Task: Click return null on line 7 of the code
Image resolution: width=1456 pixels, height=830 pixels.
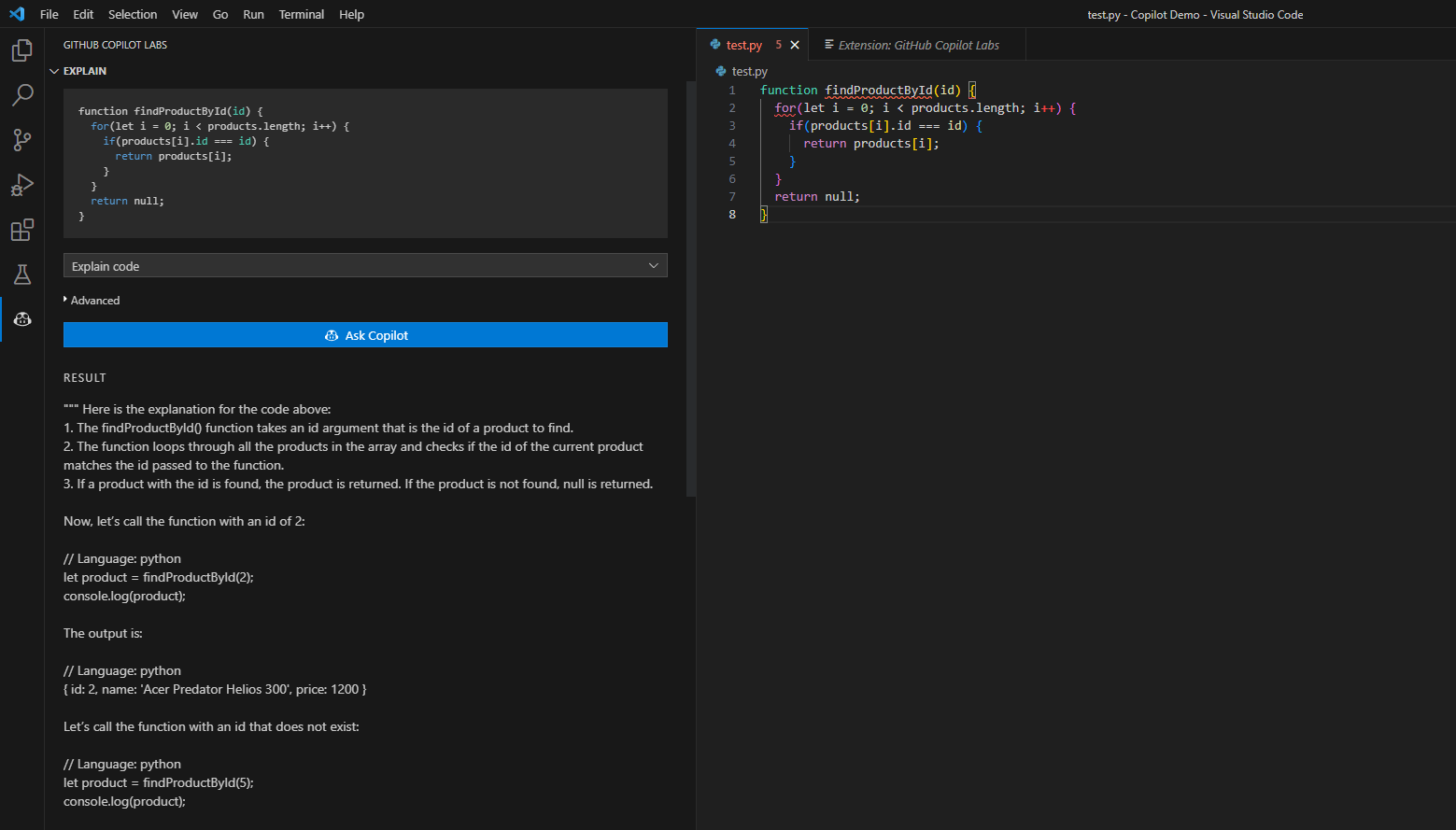Action: pos(817,196)
